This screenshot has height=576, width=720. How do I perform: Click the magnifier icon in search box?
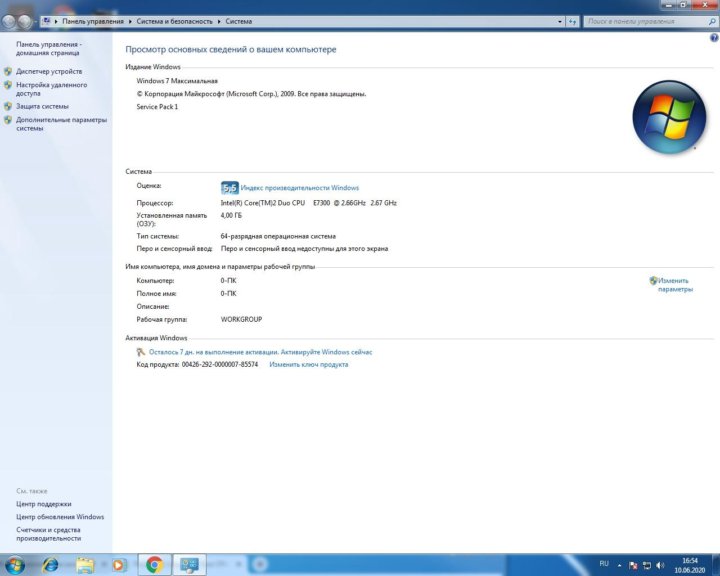point(712,22)
